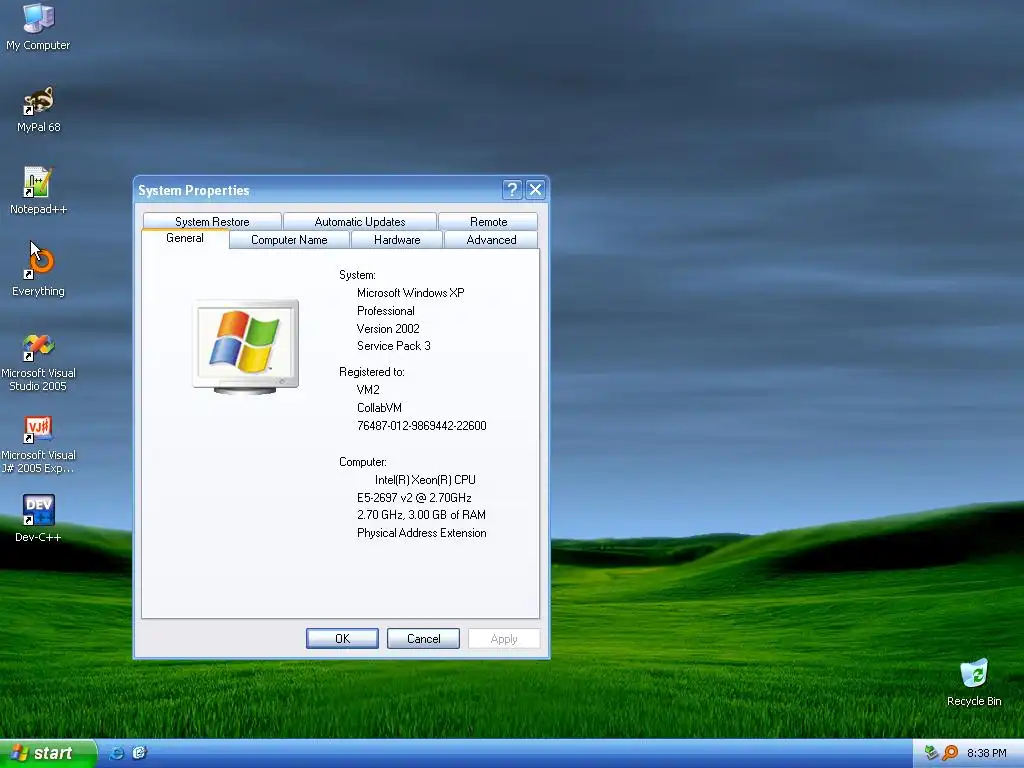This screenshot has height=768, width=1024.
Task: Open the Start menu
Action: click(48, 753)
